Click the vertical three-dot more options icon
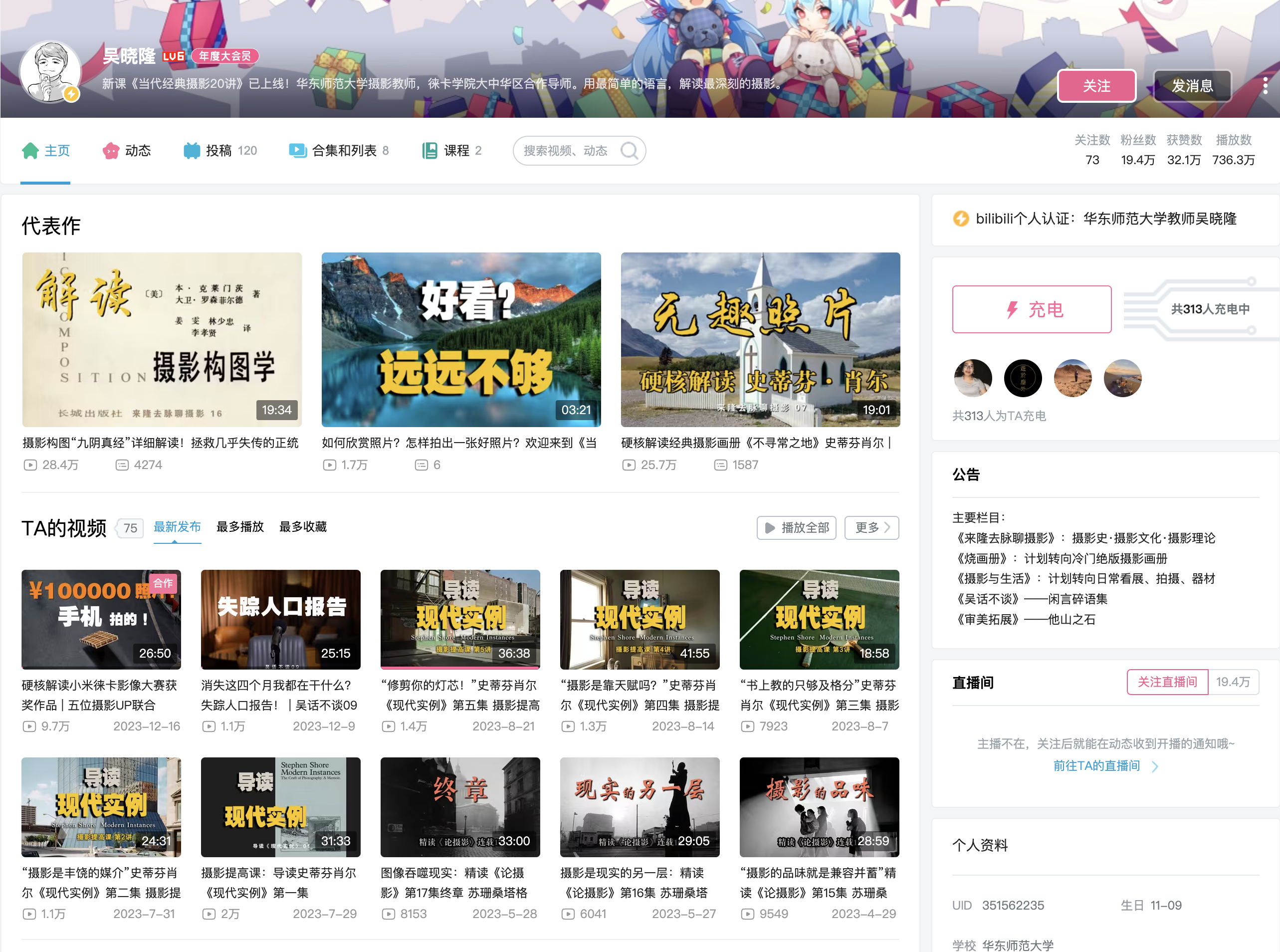The image size is (1280, 952). 1265,86
